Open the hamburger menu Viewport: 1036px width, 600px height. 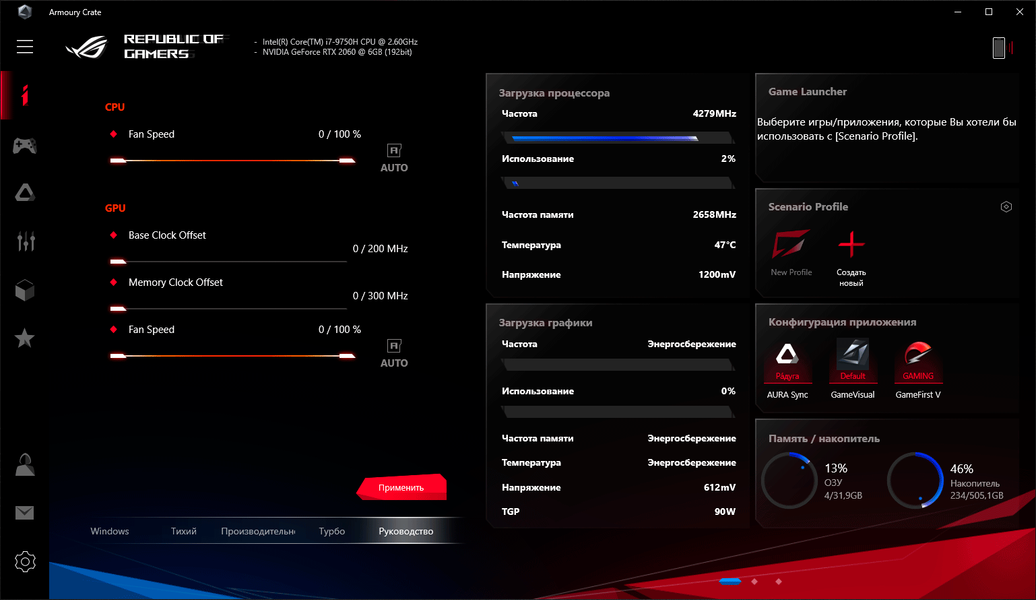[x=25, y=46]
